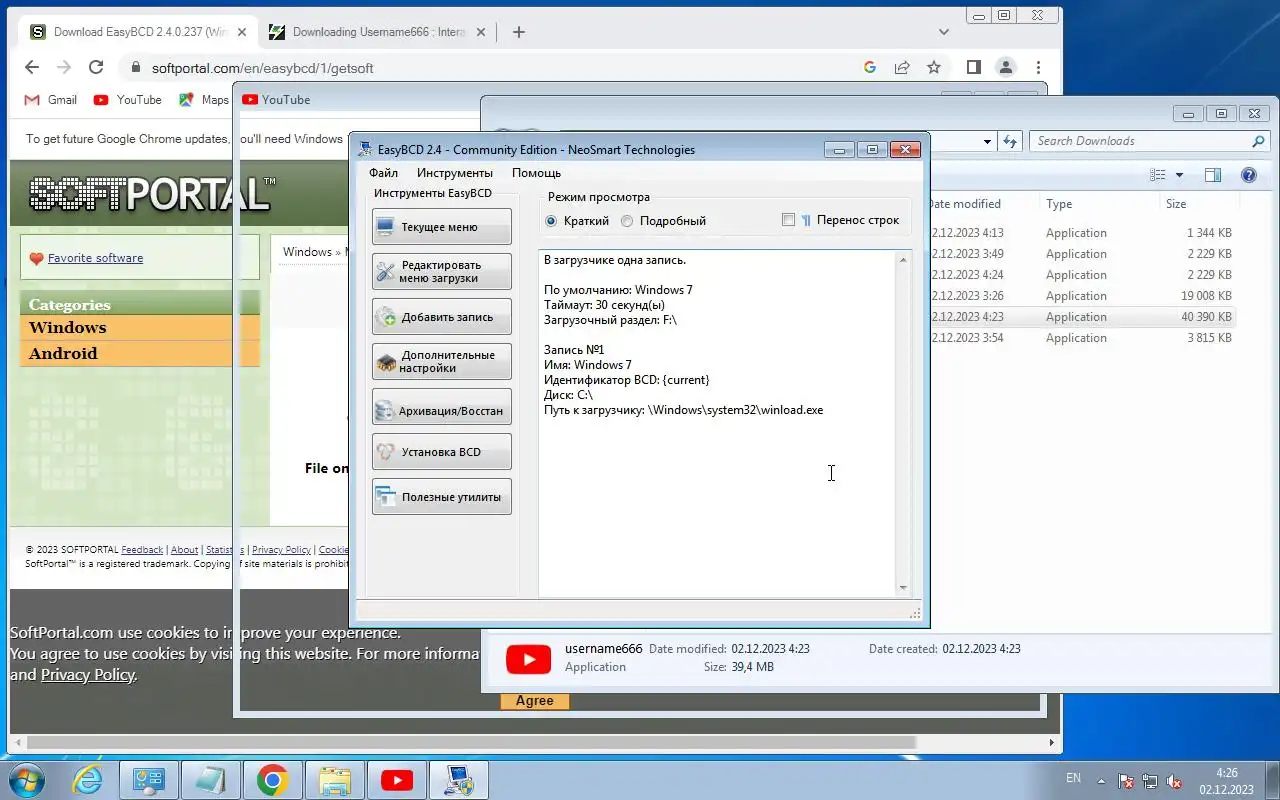1280x800 pixels.
Task: Click the Favorite software link
Action: pyautogui.click(x=95, y=258)
